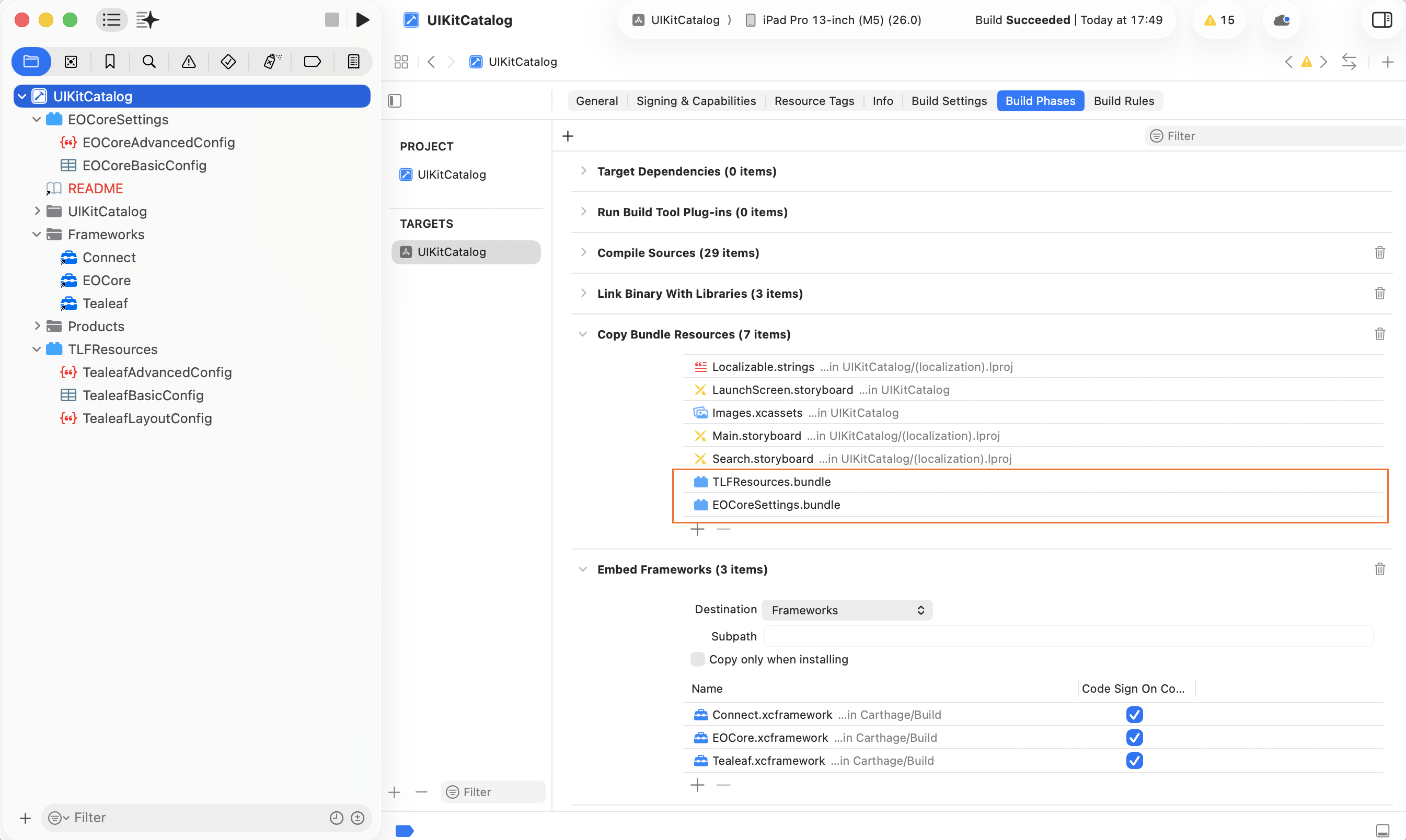Screen dimensions: 1406x840
Task: Open the cloud status indicator
Action: pos(1282,20)
